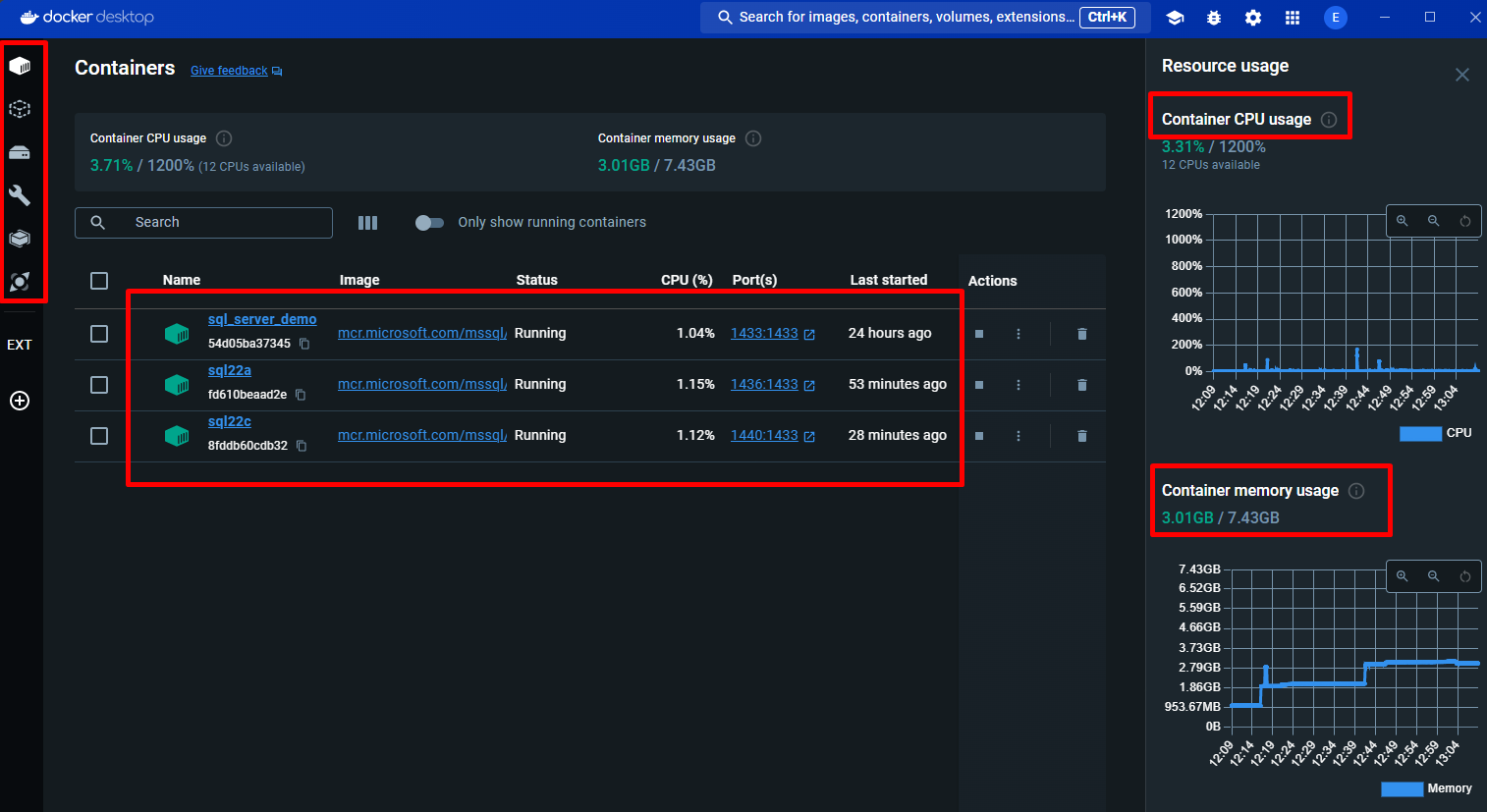This screenshot has height=812, width=1487.
Task: Open the Volumes view in sidebar
Action: click(20, 152)
